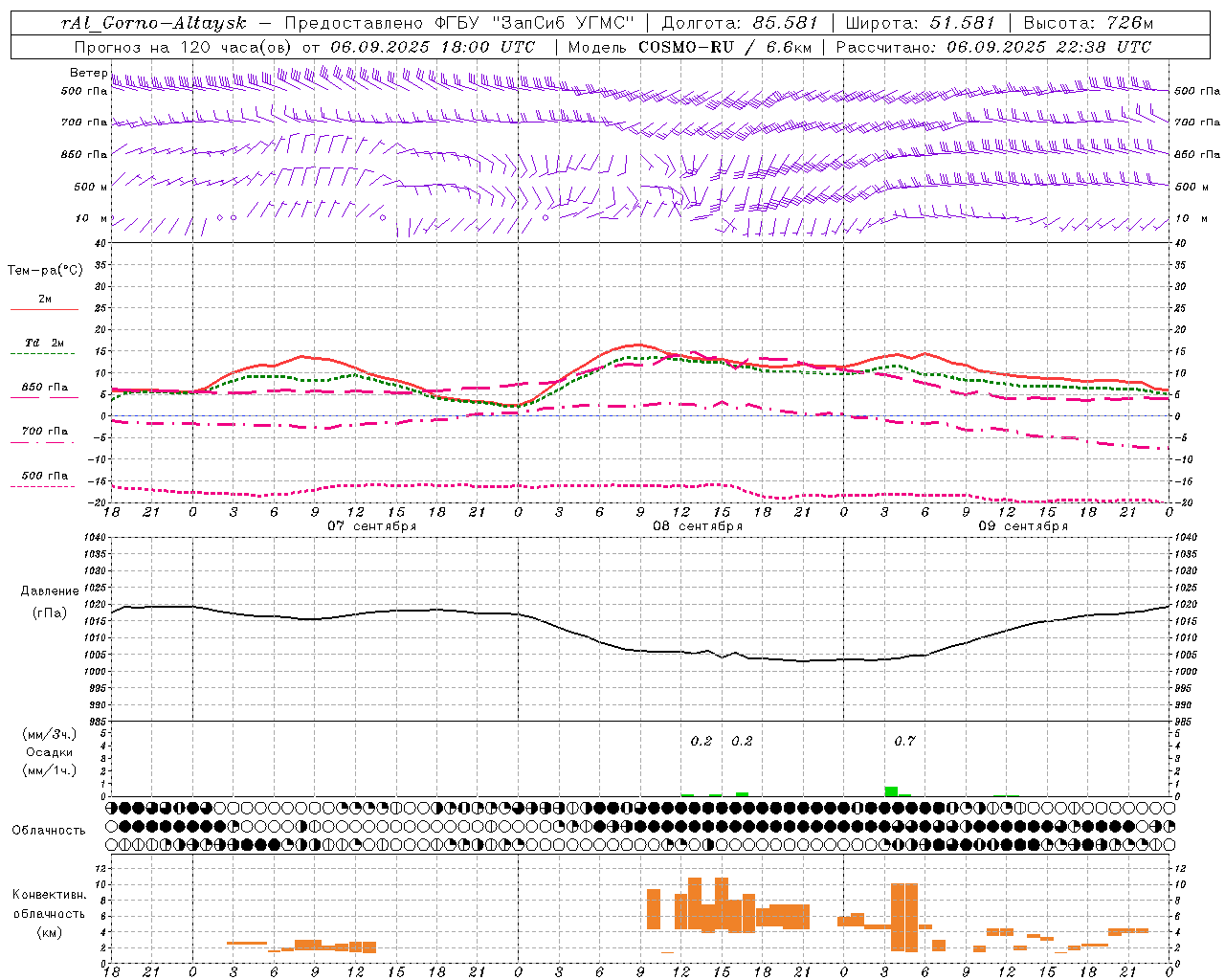Viewport: 1225px width, 980px height.
Task: Click the Широта: 51.581 value
Action: [921, 23]
